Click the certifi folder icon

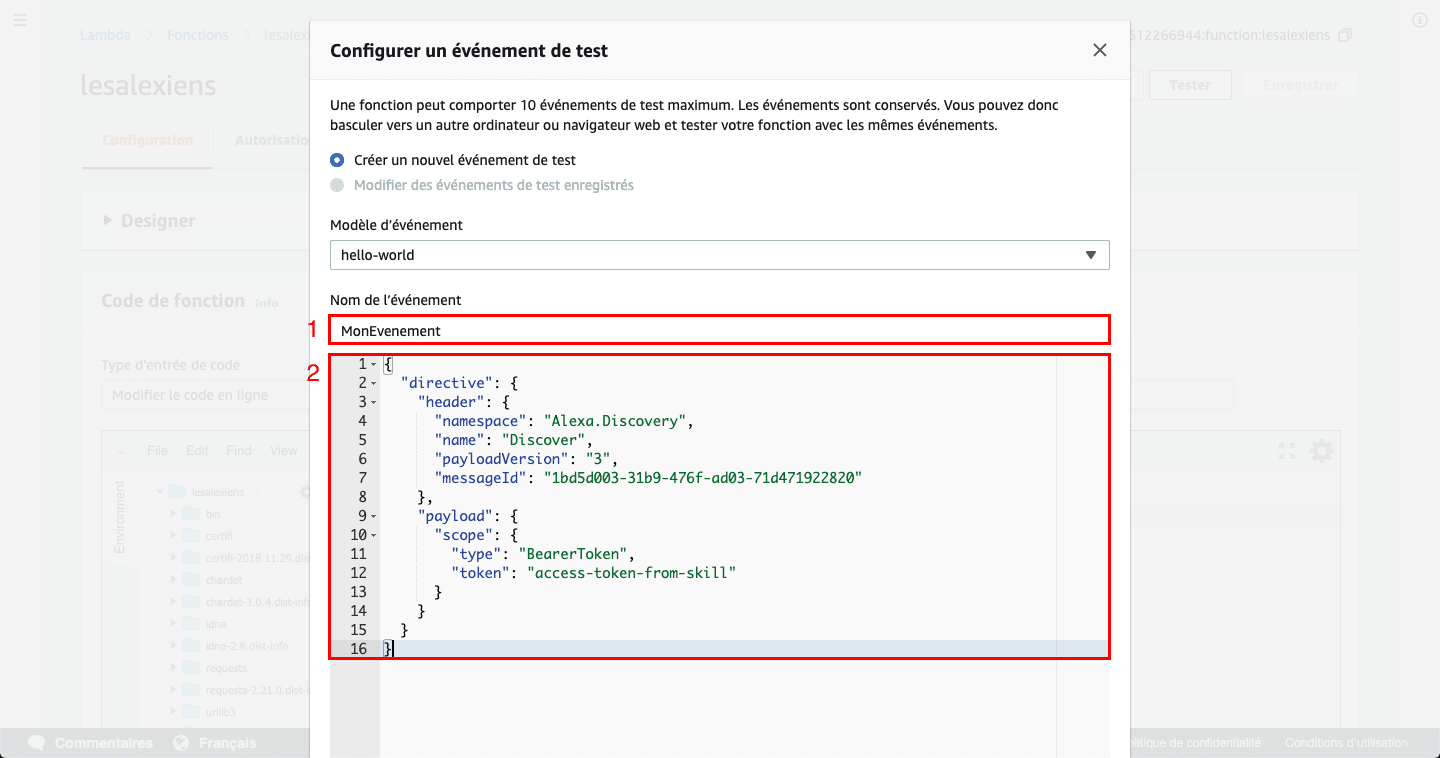coord(191,536)
